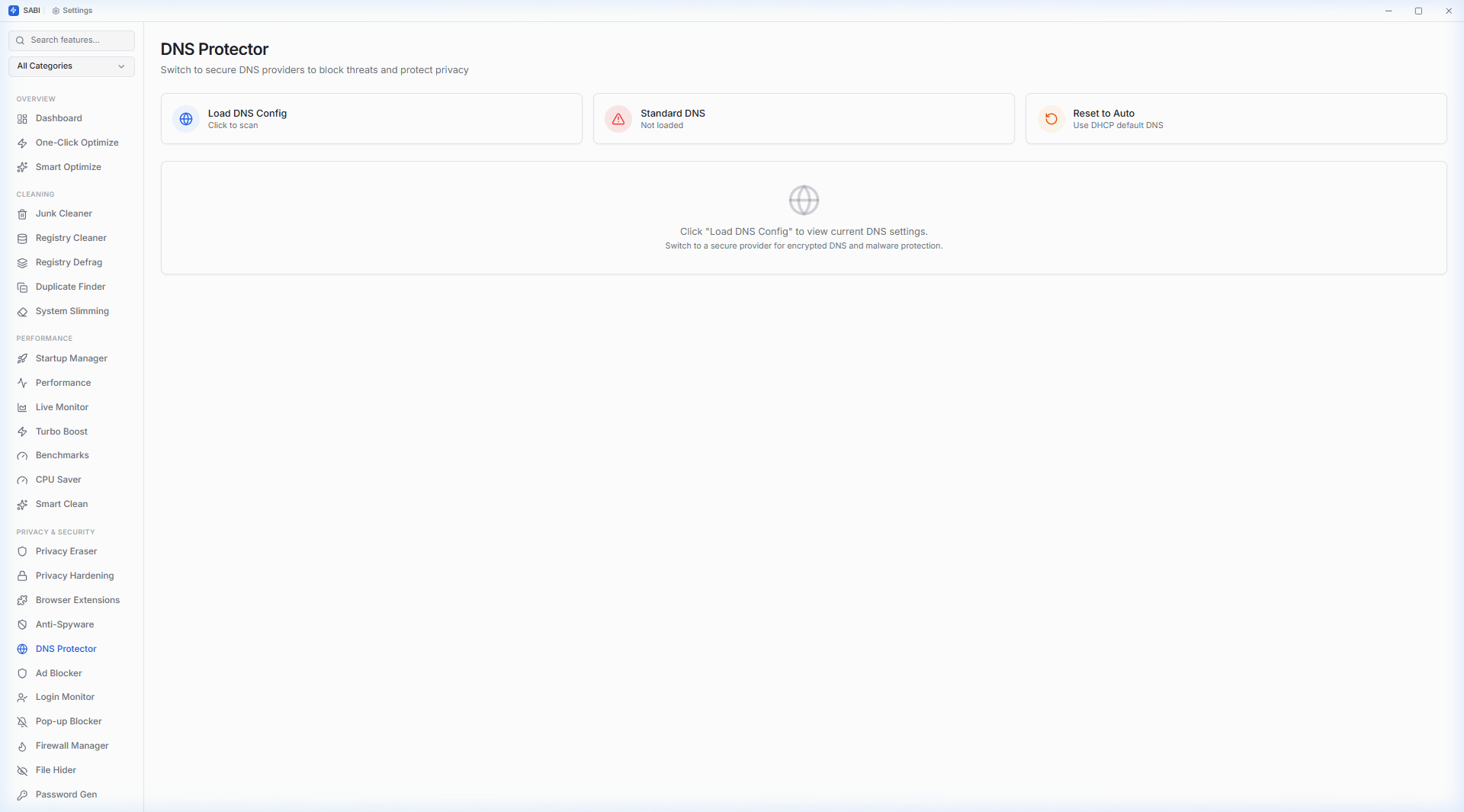Click the Live Monitor chart icon

coord(22,408)
